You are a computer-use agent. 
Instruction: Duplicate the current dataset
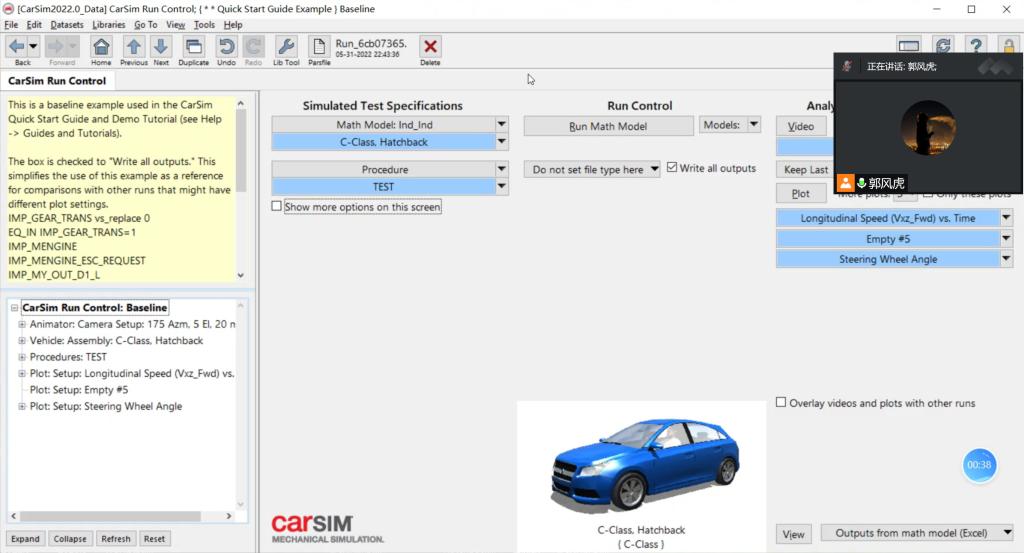[x=194, y=46]
